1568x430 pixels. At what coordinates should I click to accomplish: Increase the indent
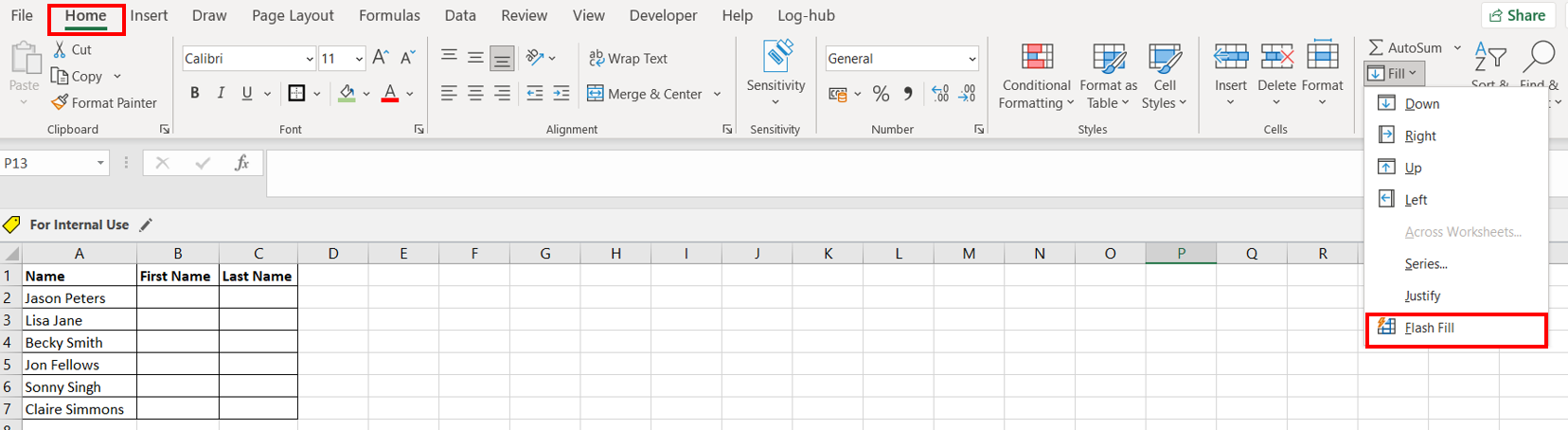[561, 93]
